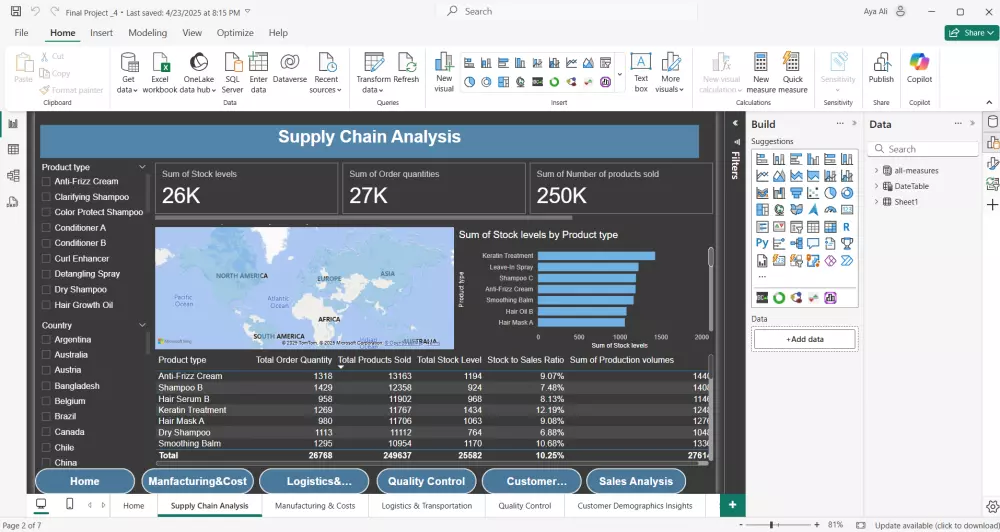Viewport: 1000px width, 532px height.
Task: Click the Sales Analysis navigation button
Action: click(636, 481)
